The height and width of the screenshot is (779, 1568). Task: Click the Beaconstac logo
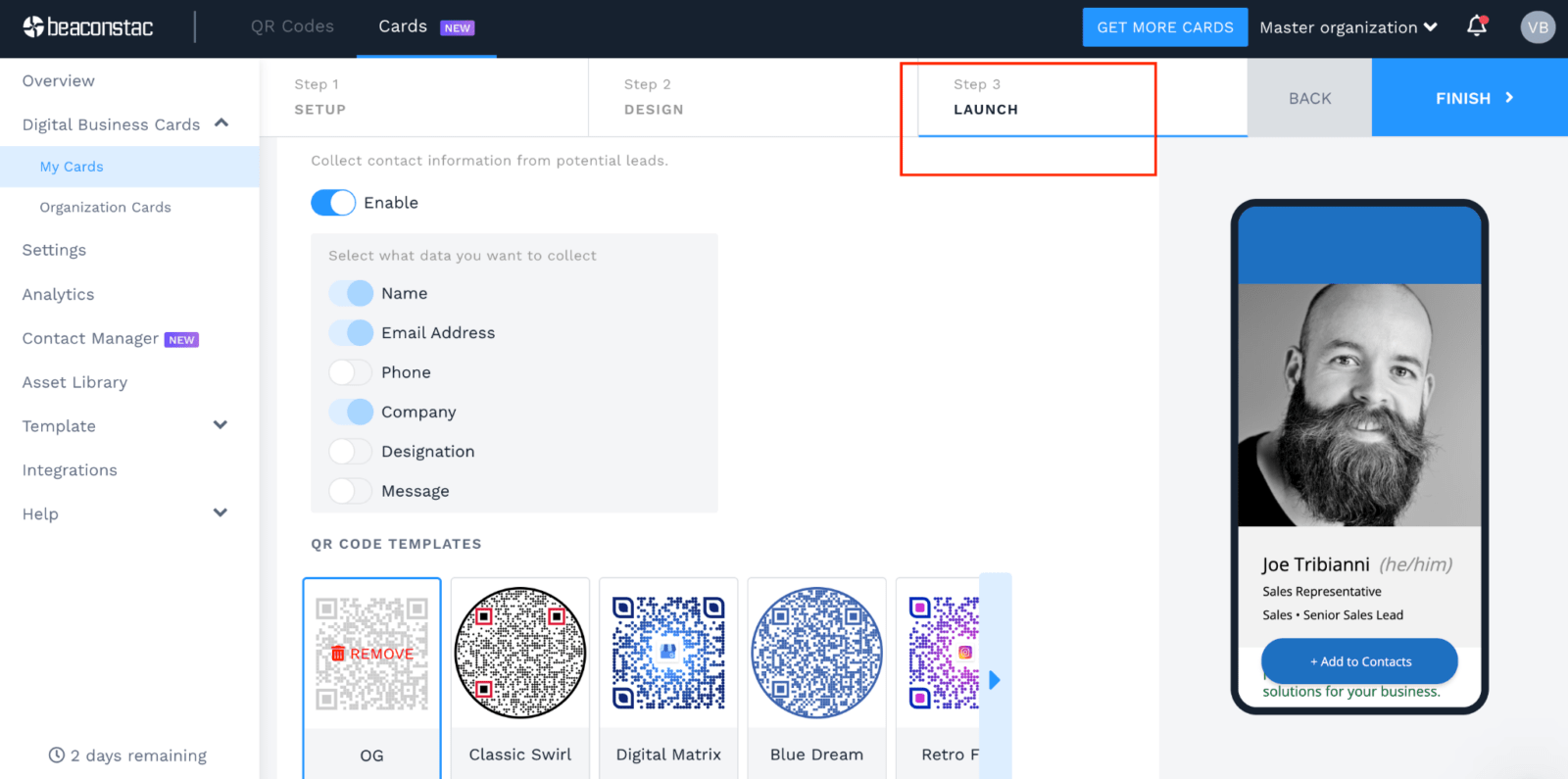coord(88,27)
